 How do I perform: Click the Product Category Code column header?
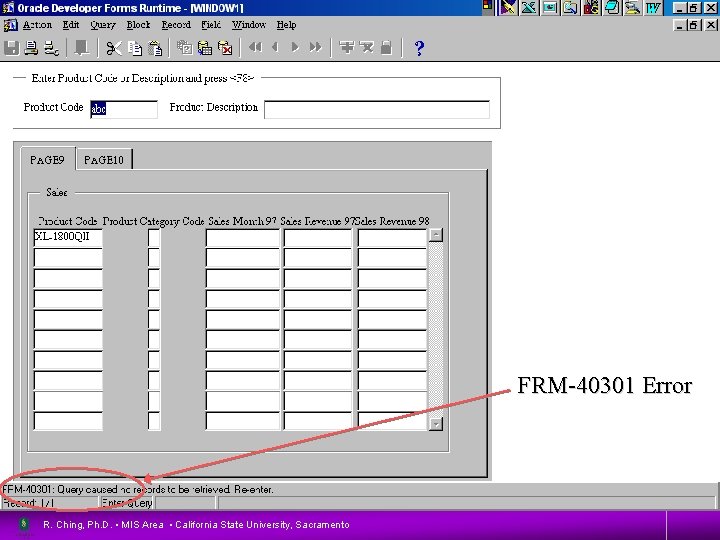pyautogui.click(x=153, y=221)
